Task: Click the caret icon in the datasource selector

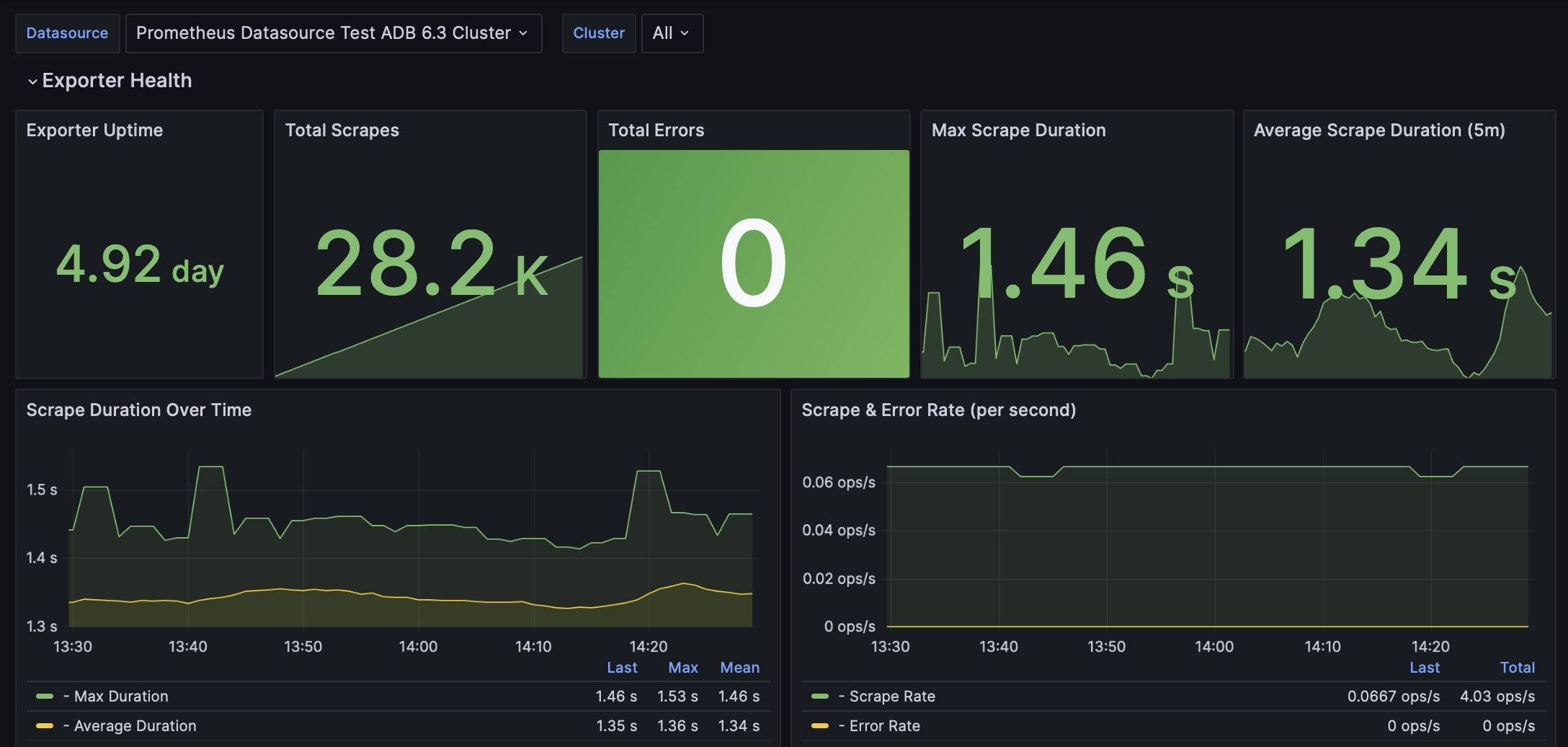Action: tap(524, 33)
